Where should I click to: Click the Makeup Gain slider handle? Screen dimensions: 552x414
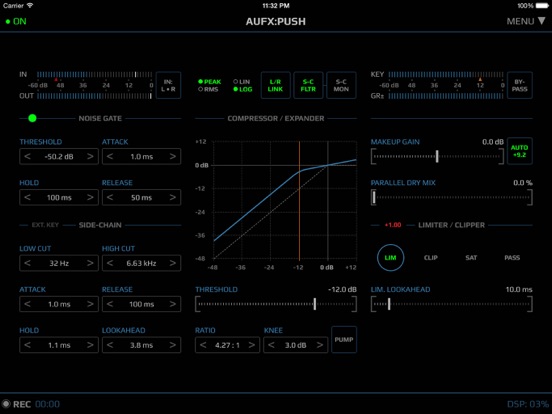pyautogui.click(x=437, y=157)
